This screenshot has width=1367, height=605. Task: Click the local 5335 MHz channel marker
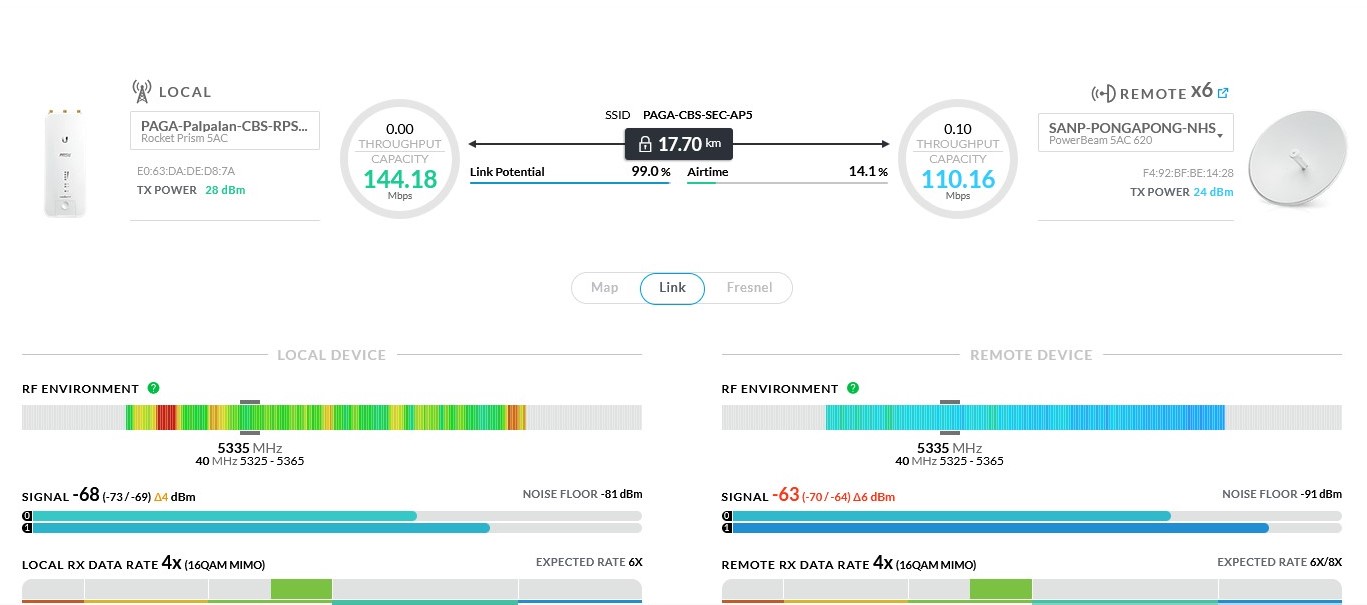pos(250,402)
